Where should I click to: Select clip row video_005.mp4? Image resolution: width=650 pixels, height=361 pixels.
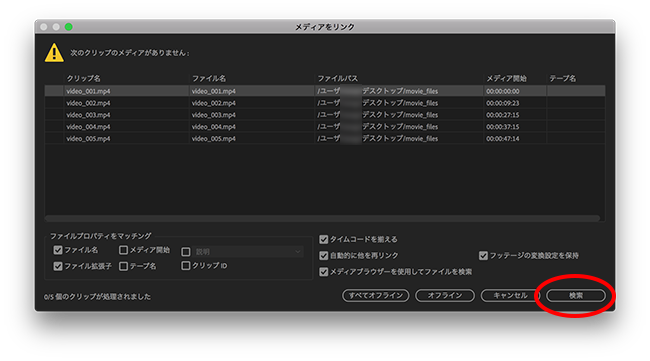pyautogui.click(x=325, y=138)
